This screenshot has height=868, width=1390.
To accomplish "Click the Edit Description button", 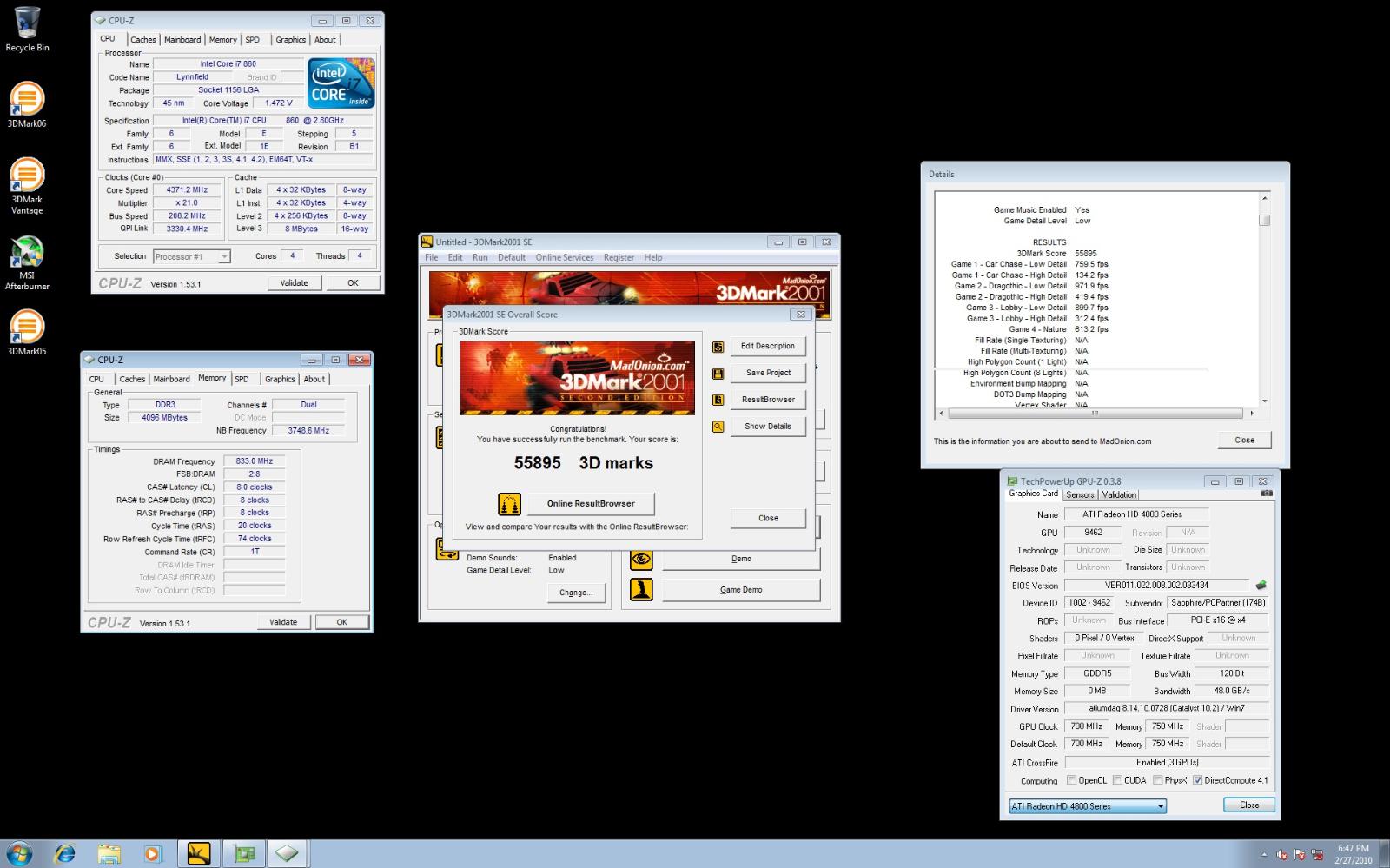I will 767,346.
